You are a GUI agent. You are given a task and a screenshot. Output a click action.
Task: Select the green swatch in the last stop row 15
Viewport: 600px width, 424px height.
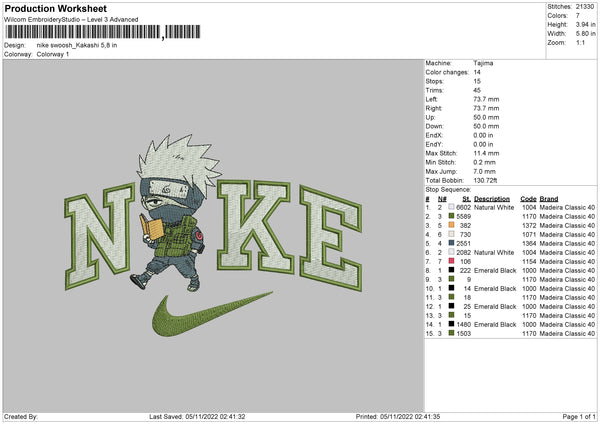(451, 333)
